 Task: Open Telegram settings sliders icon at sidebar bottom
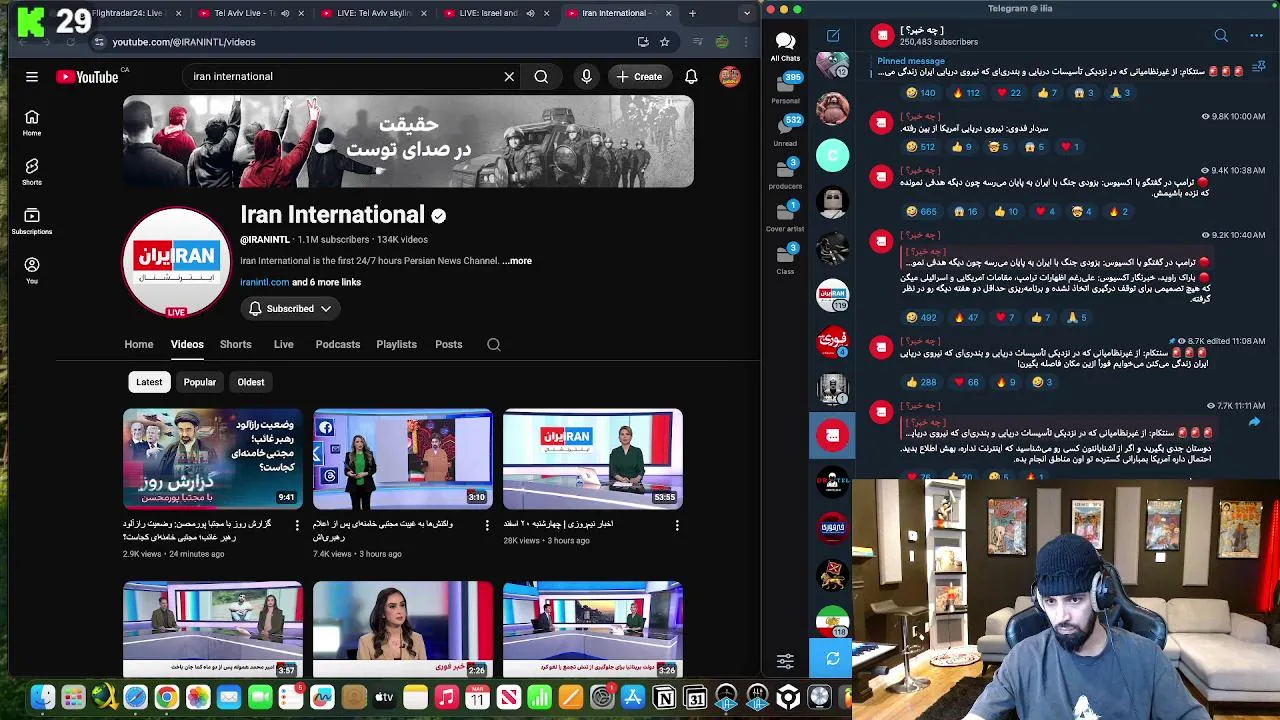click(785, 661)
